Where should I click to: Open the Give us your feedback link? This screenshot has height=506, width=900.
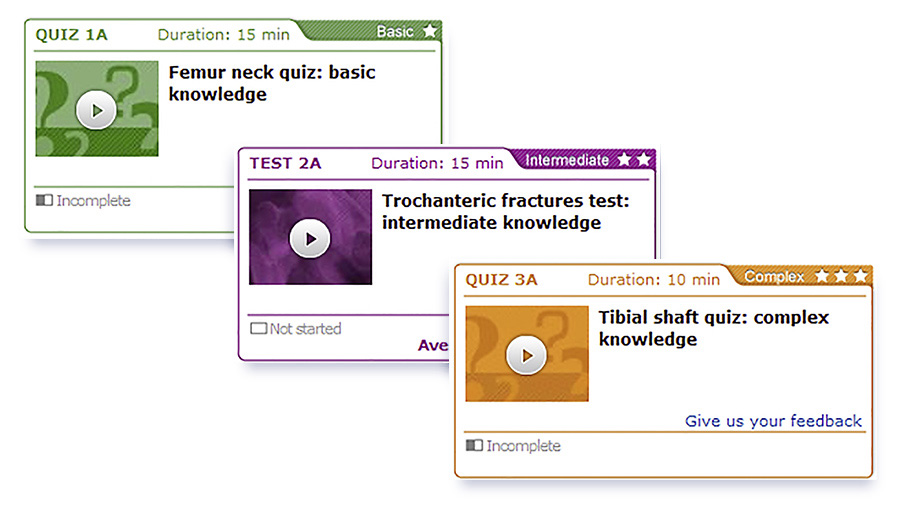point(773,421)
